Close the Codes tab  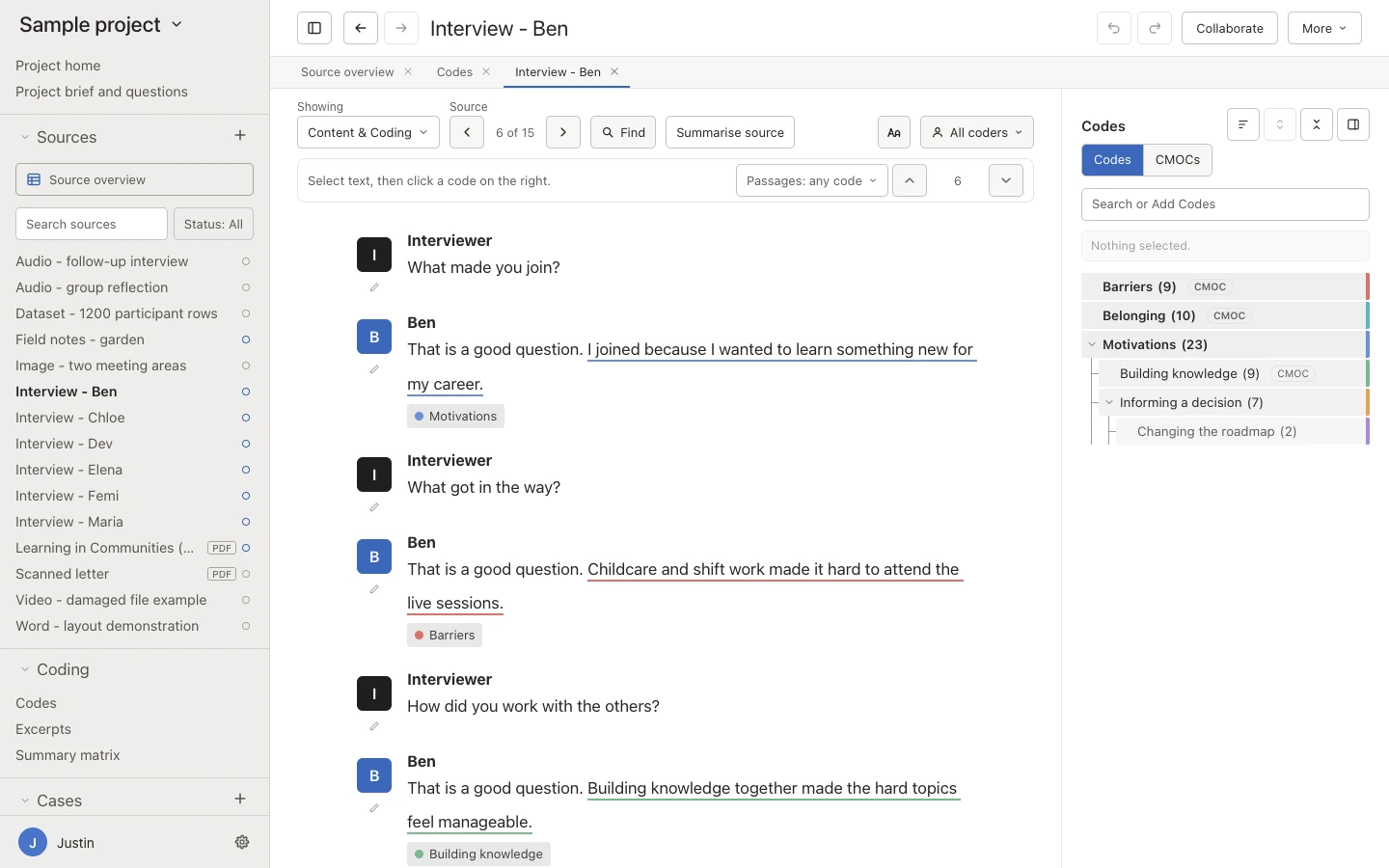pyautogui.click(x=486, y=71)
